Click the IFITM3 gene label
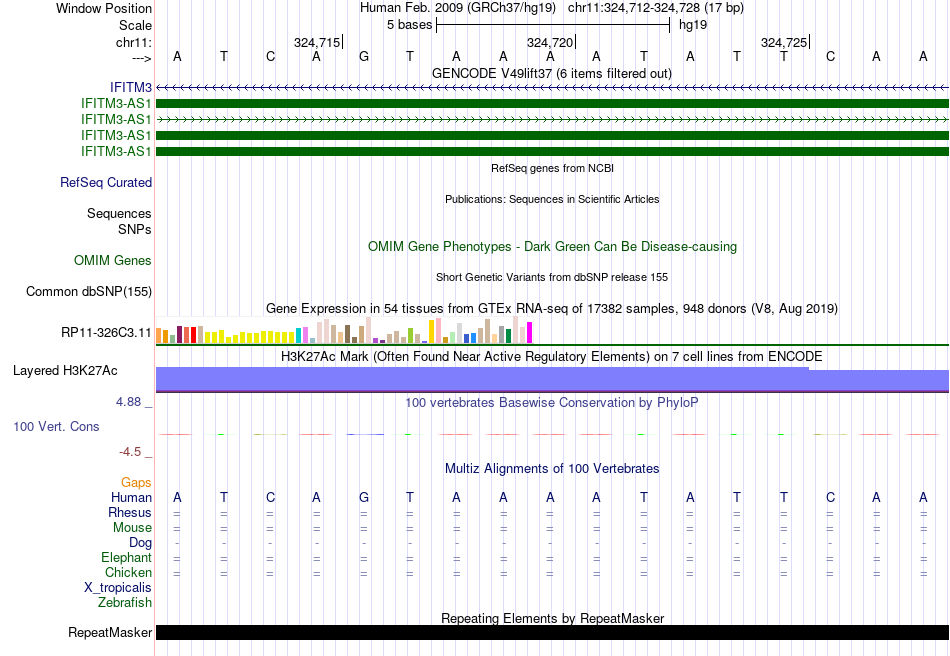The image size is (950, 656). click(x=131, y=88)
